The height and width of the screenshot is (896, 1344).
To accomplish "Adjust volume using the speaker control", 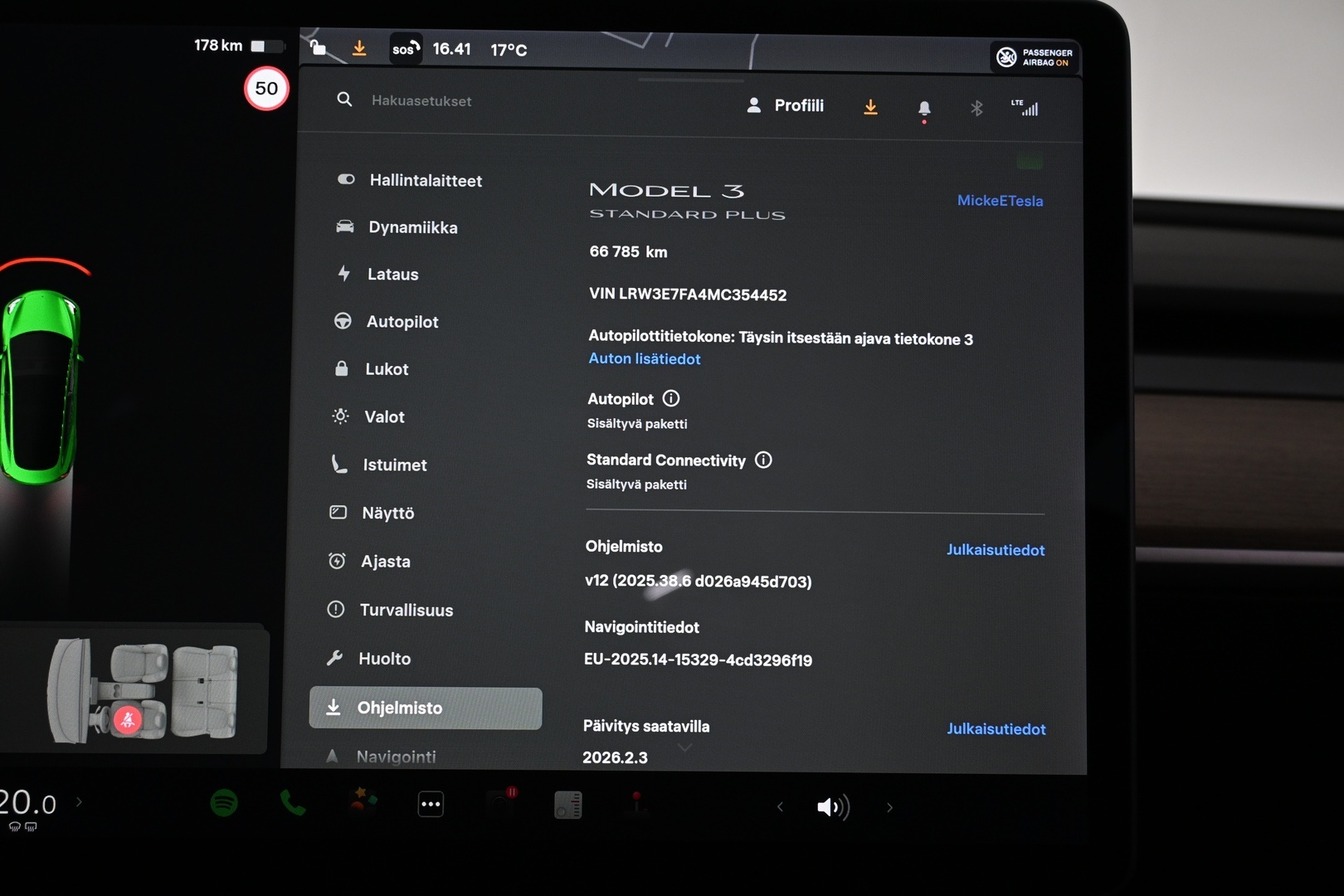I will 833,806.
